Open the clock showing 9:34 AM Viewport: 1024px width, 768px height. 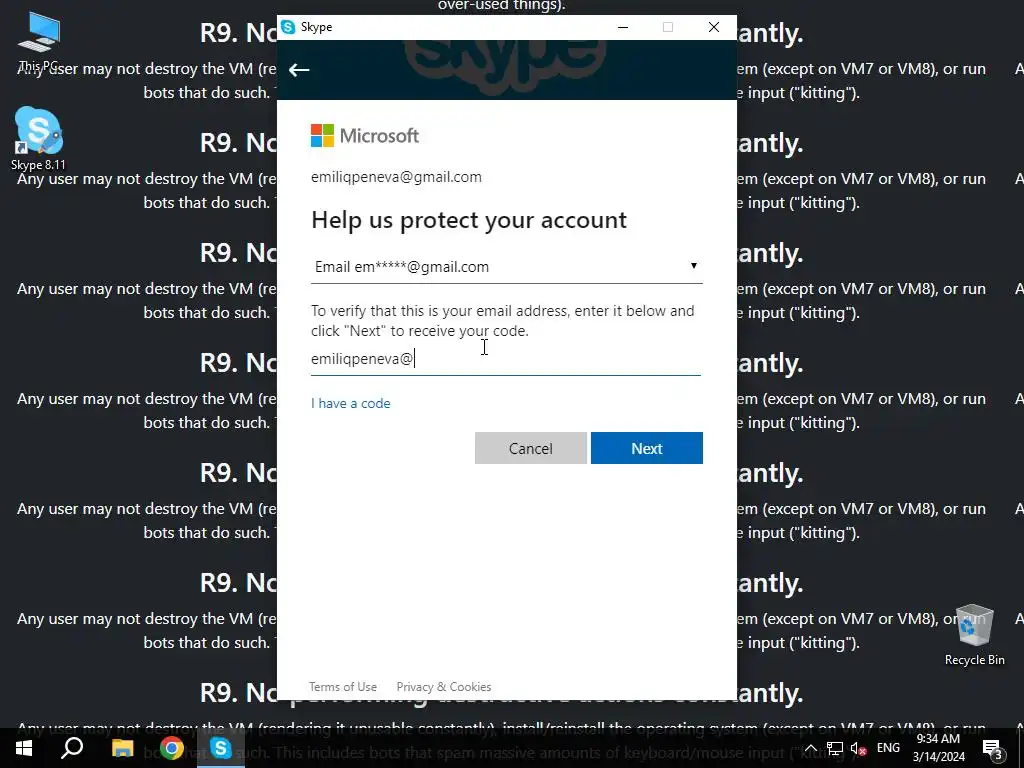coord(938,748)
